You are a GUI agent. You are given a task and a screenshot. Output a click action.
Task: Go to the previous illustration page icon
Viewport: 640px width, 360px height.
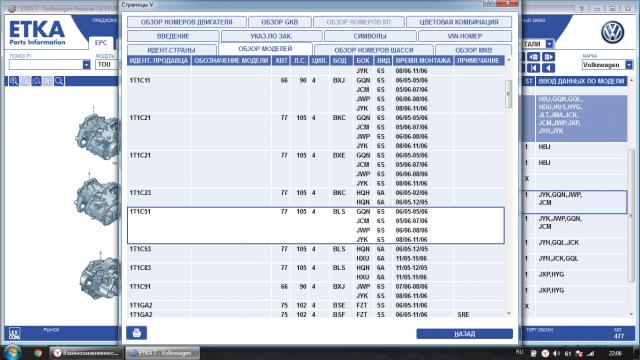tap(533, 57)
